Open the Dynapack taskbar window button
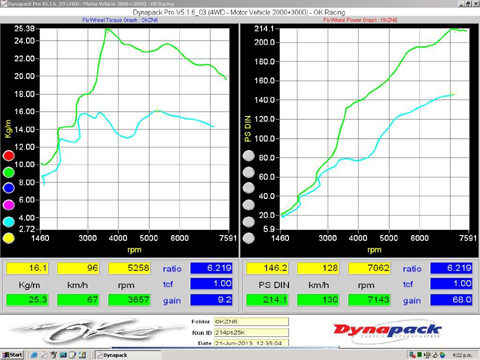 [128, 355]
